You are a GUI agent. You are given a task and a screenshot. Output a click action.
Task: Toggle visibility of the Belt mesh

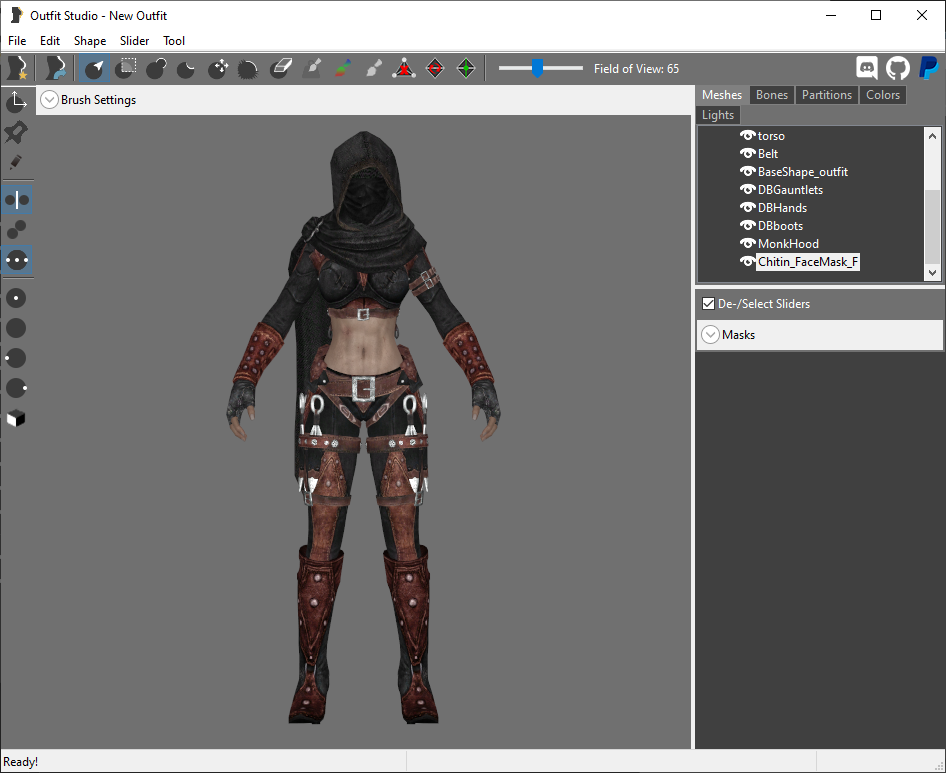point(748,154)
